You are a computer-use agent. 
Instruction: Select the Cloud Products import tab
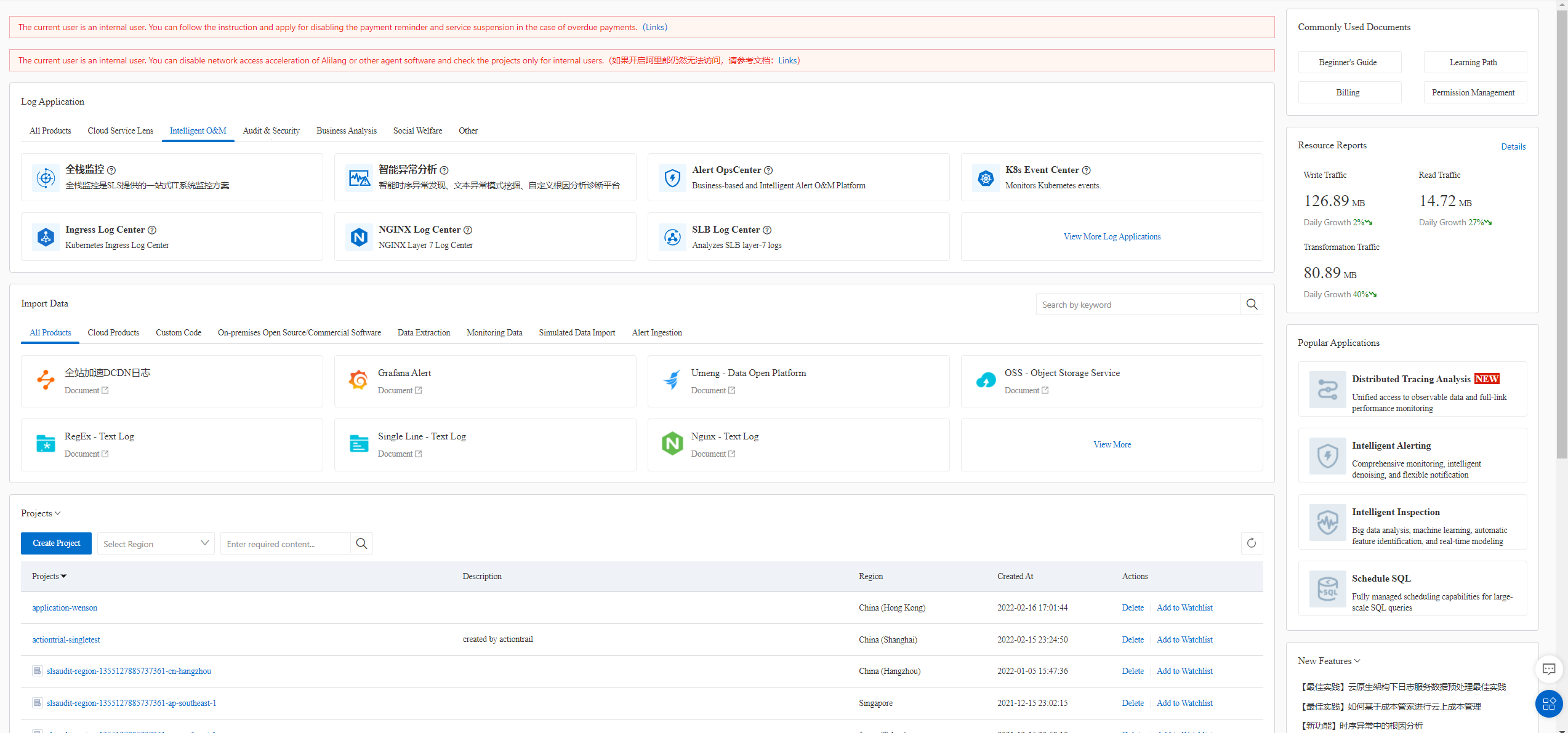113,332
